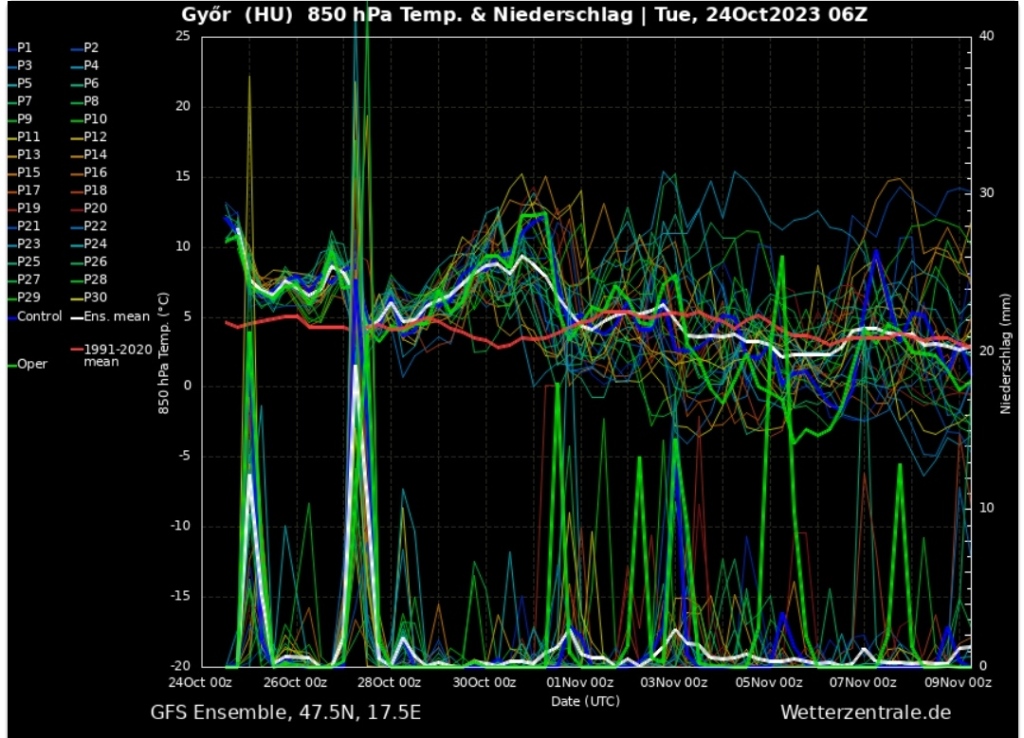Click the 850 hPa Temp. (°C) axis title
Screen dimensions: 1024x738
pos(162,351)
